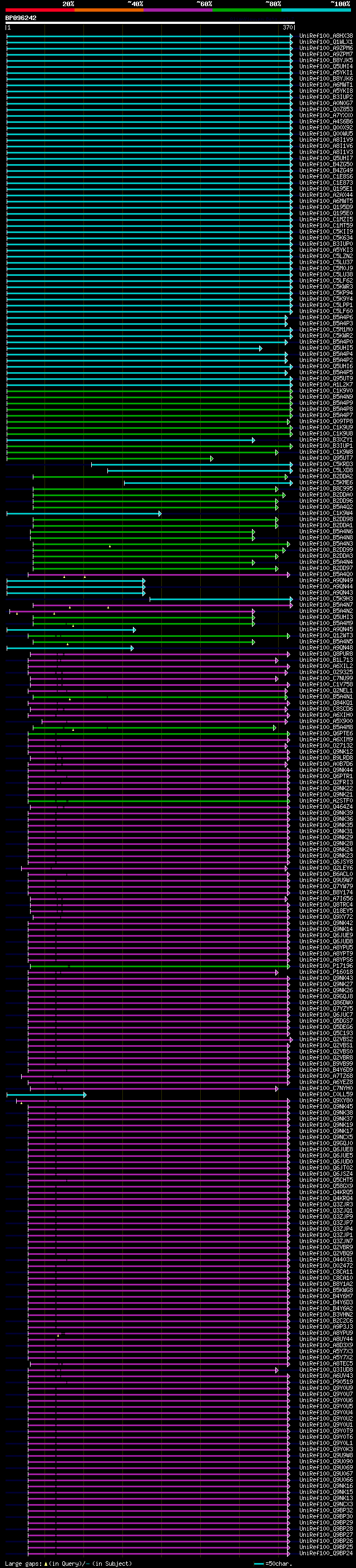Open hit UniRef100_B8YJK5
The height and width of the screenshot is (1568, 356).
tap(326, 60)
